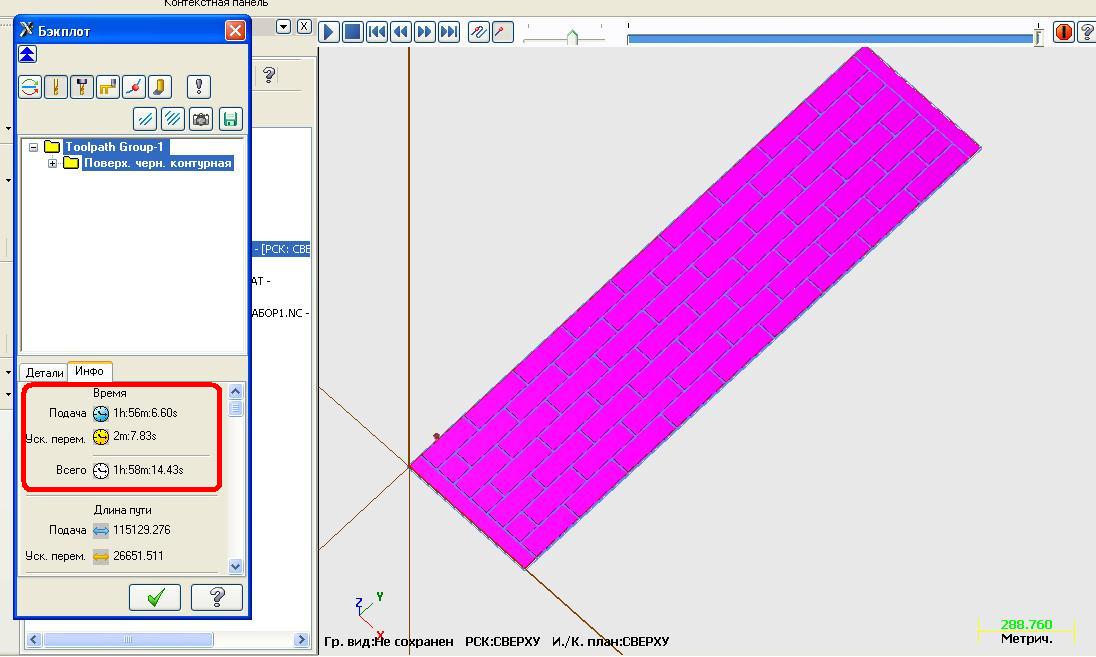Save toolpath as geometry via green floppy icon
1096x657 pixels.
[230, 119]
